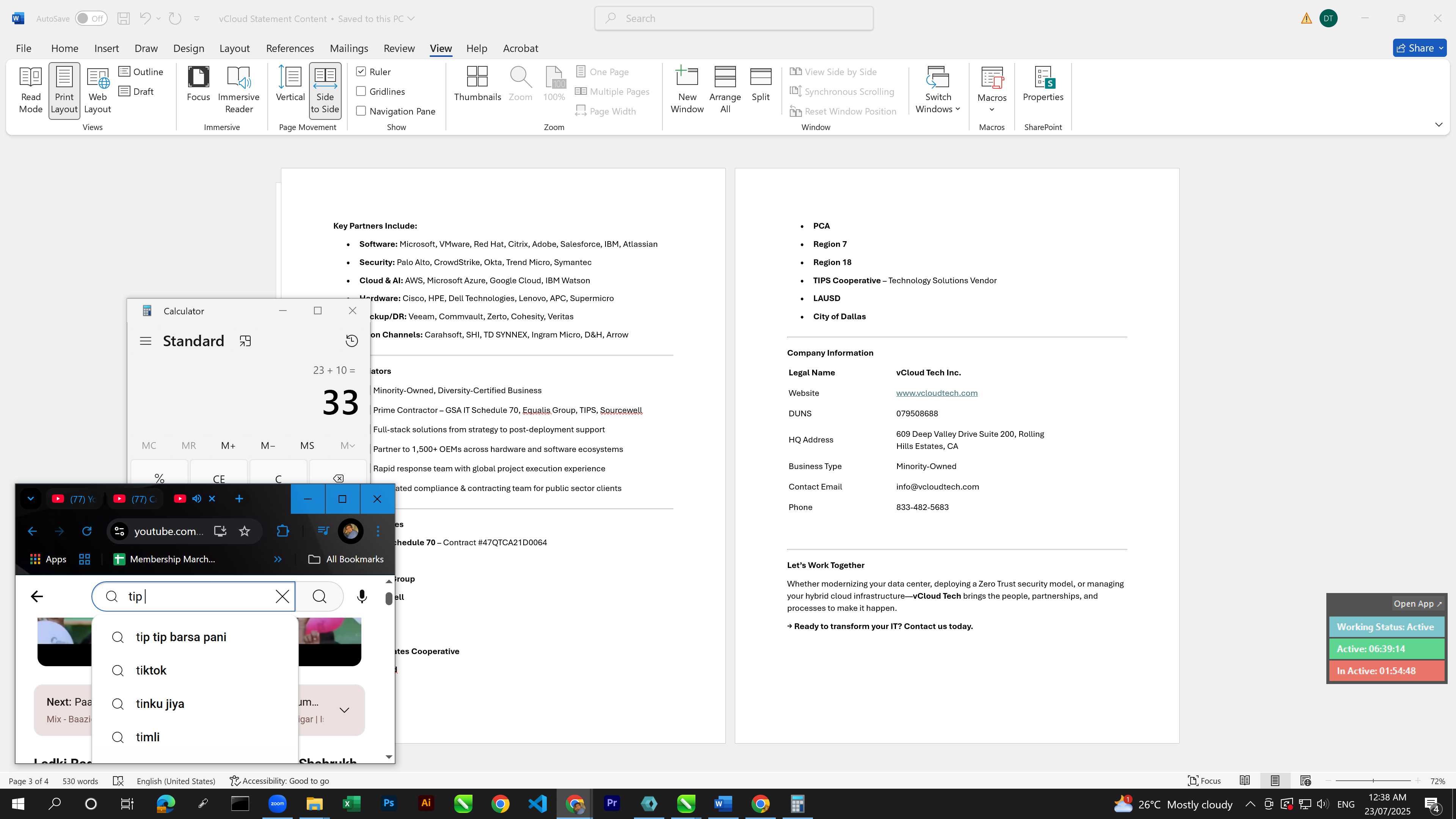
Task: Open the Zoom dialog
Action: (x=520, y=85)
